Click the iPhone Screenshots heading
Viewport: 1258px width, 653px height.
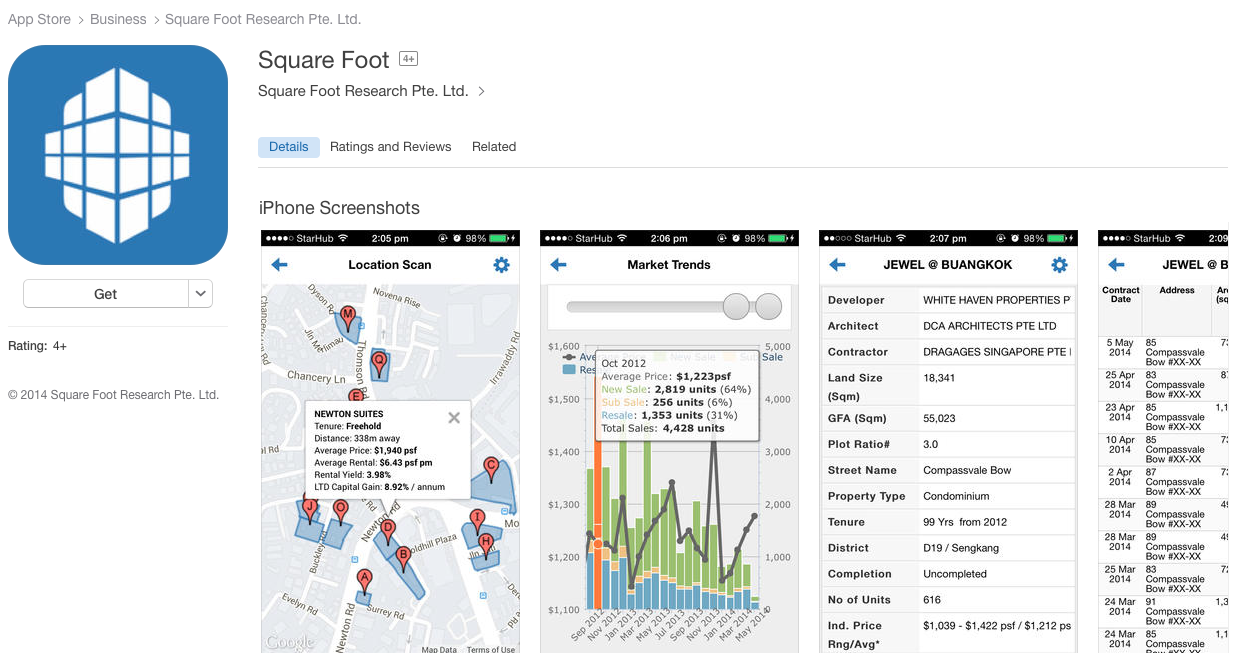click(339, 208)
